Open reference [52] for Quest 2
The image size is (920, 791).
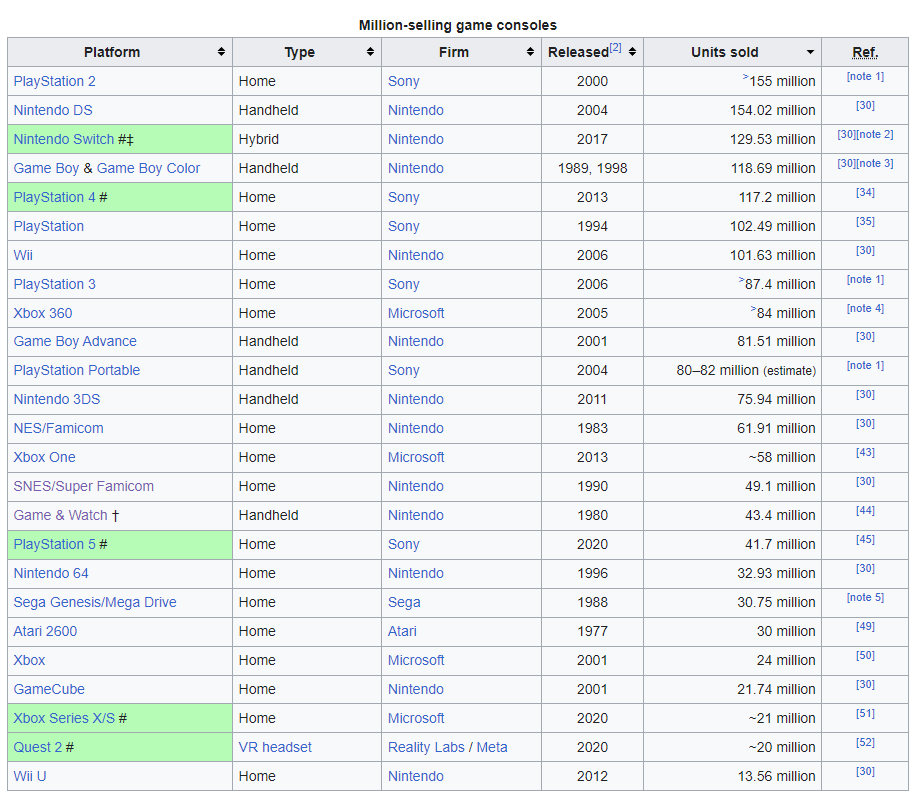tap(865, 742)
